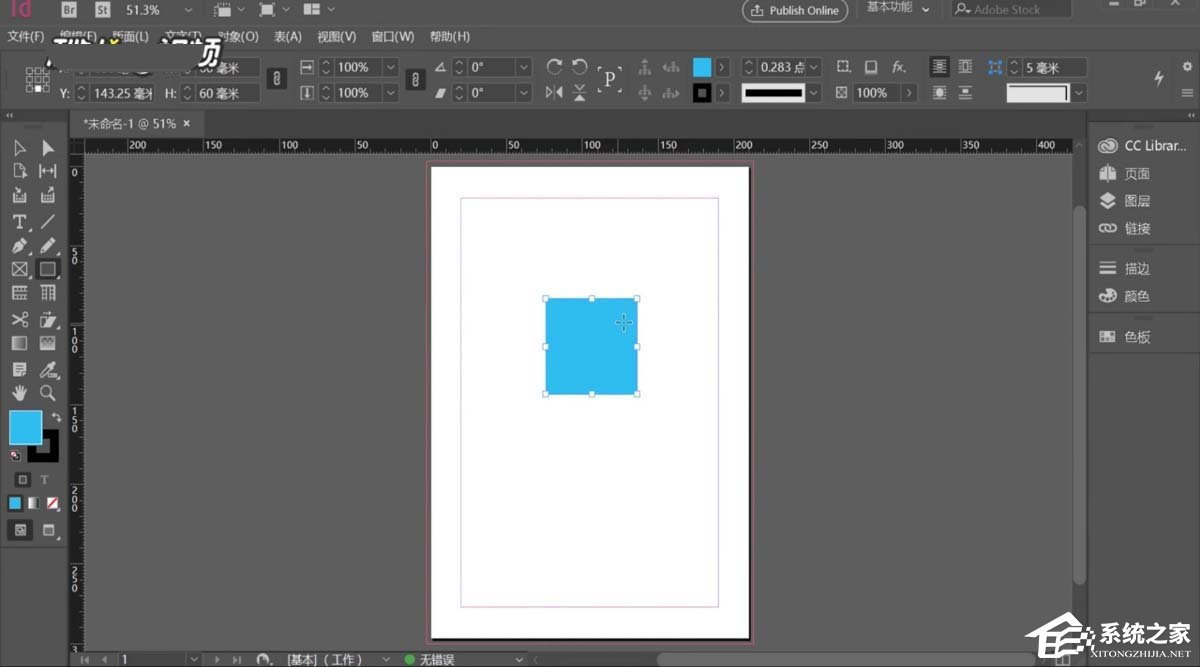Toggle constrain proportions for width and height
This screenshot has width=1200, height=667.
278,79
